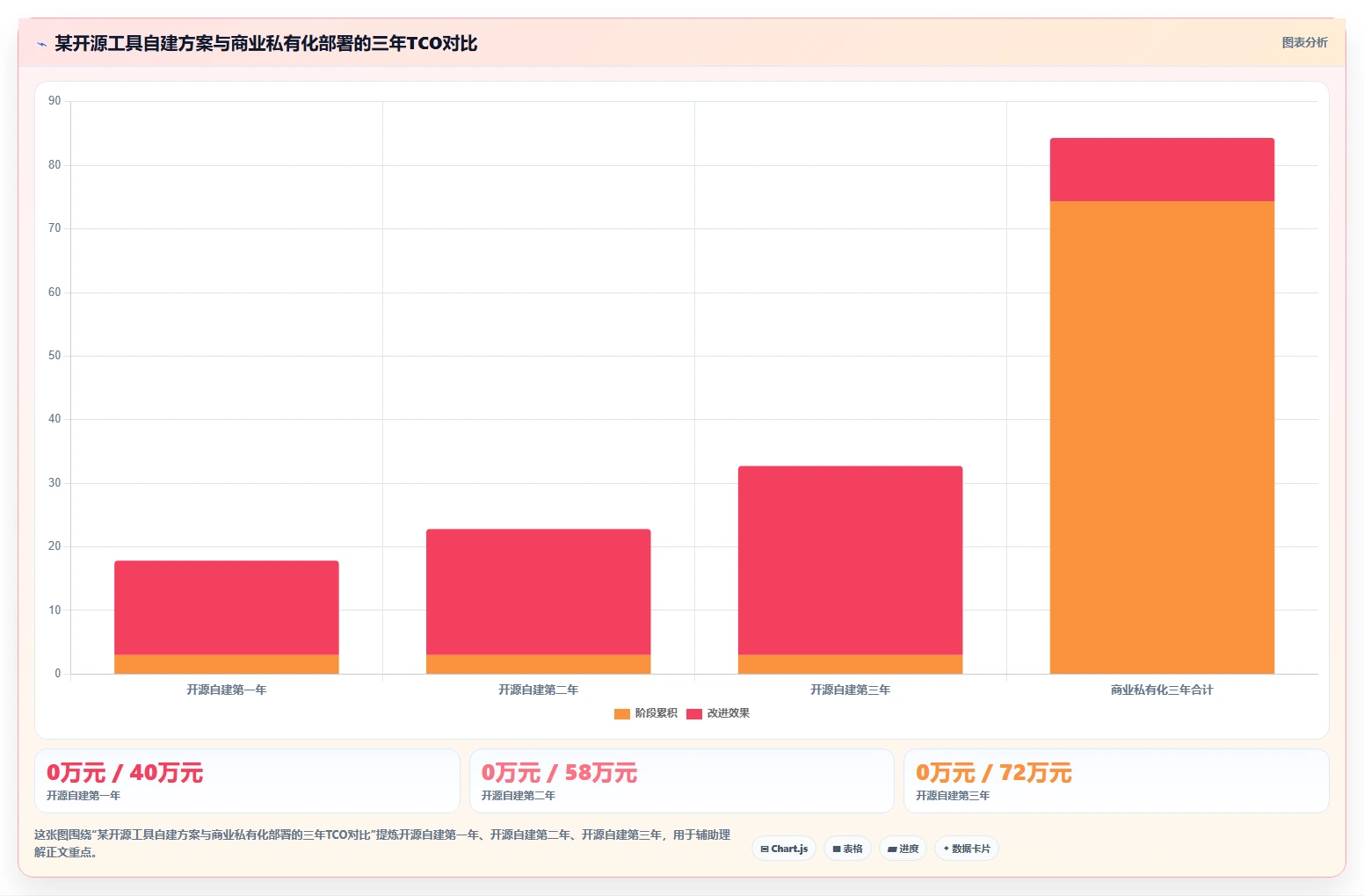The height and width of the screenshot is (896, 1364).
Task: Click the 进度 tag chip
Action: 903,849
